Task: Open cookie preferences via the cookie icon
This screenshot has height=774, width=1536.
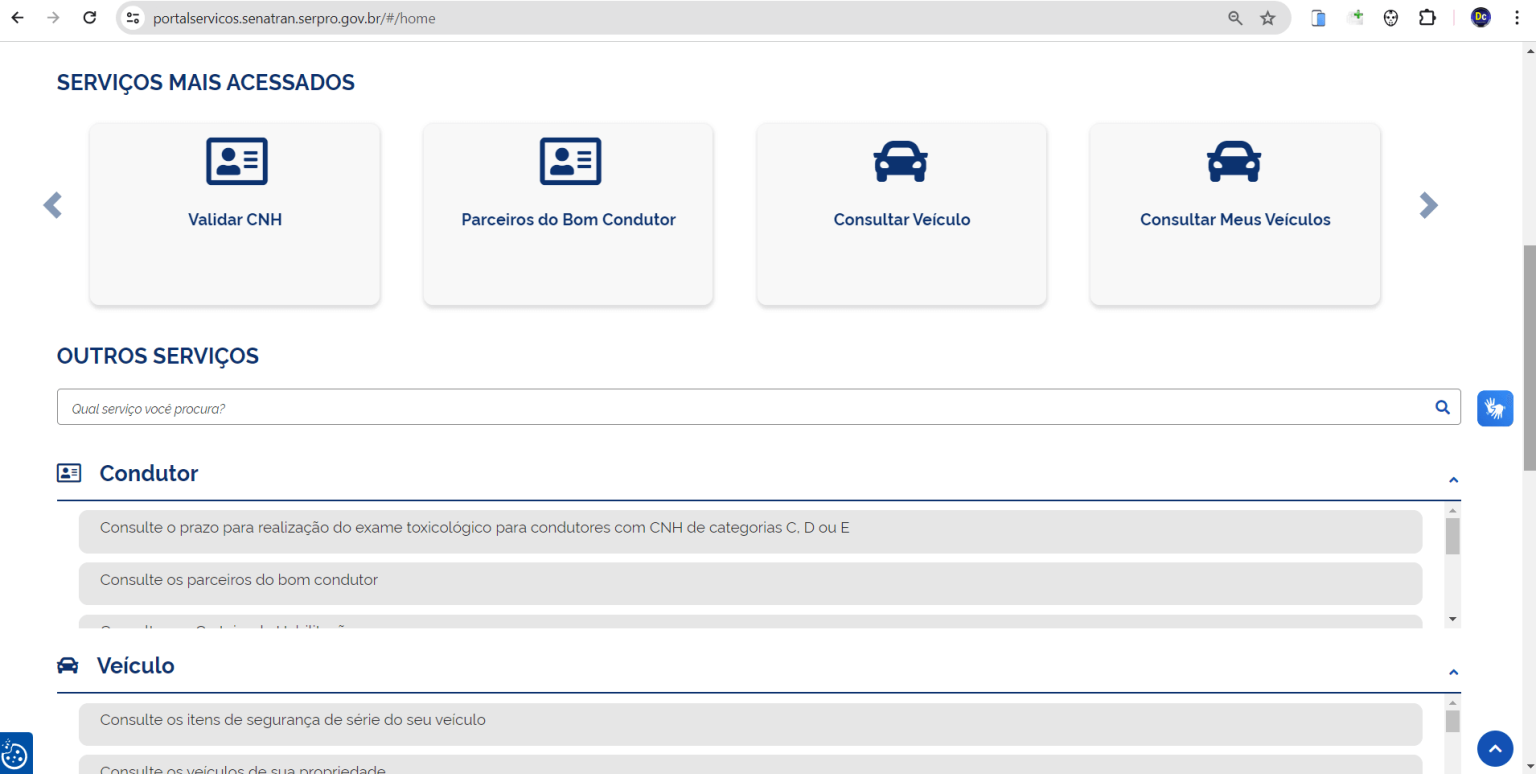Action: 14,752
